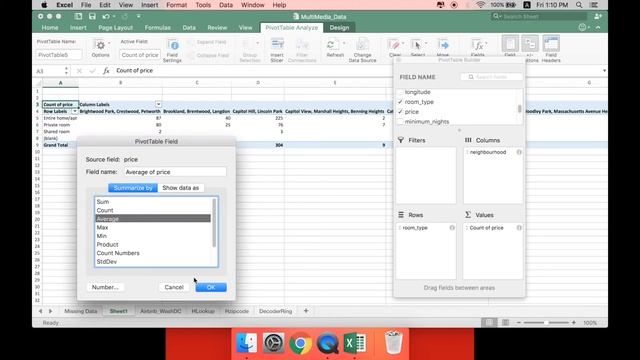Screen dimensions: 640x360
Task: Open Finder from the Dock
Action: [x=247, y=343]
